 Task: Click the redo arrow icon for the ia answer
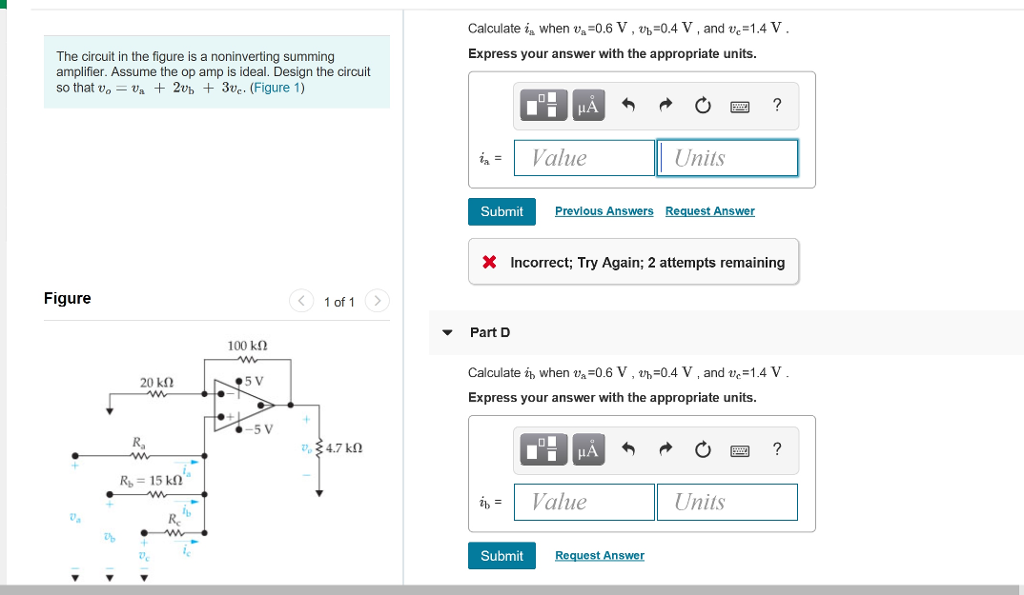pyautogui.click(x=665, y=104)
